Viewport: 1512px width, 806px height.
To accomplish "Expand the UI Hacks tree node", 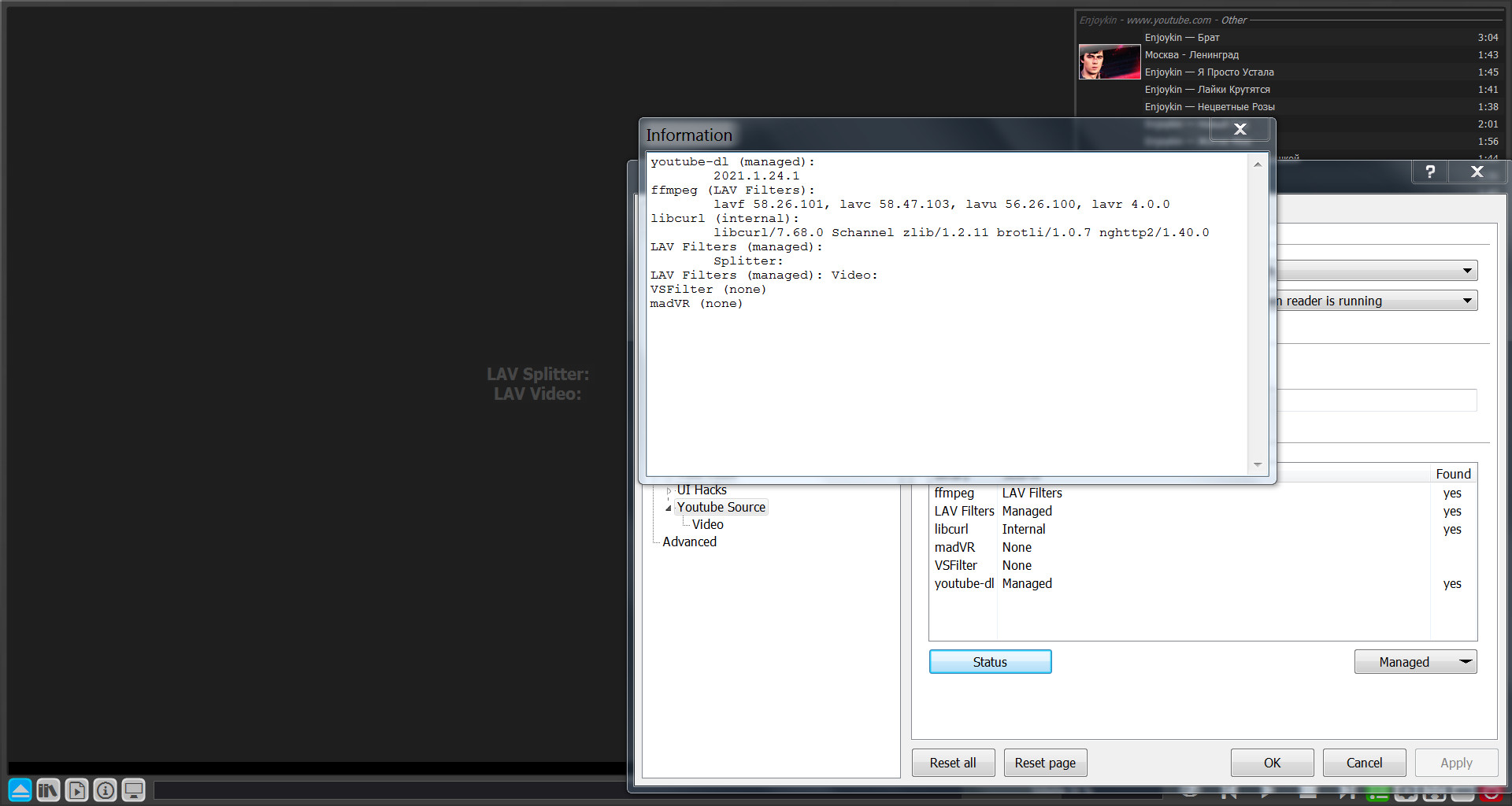I will (669, 490).
